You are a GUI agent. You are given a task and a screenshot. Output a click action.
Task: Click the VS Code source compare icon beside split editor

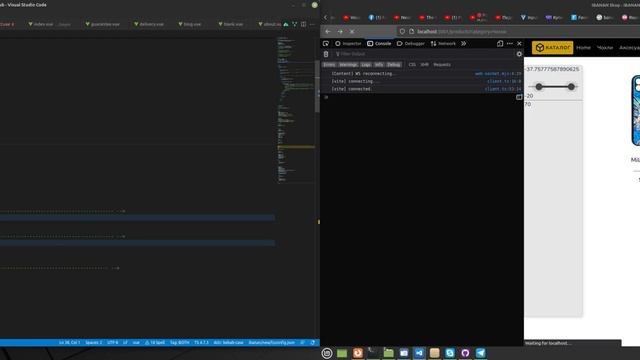click(295, 24)
